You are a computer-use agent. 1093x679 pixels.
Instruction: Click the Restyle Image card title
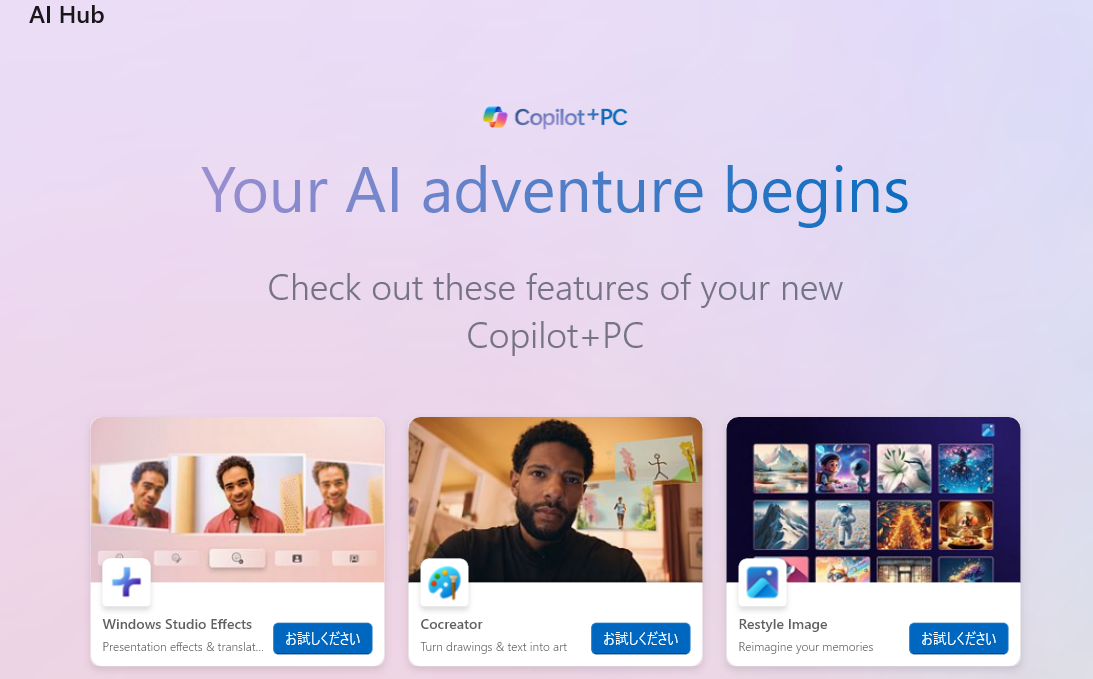[783, 625]
